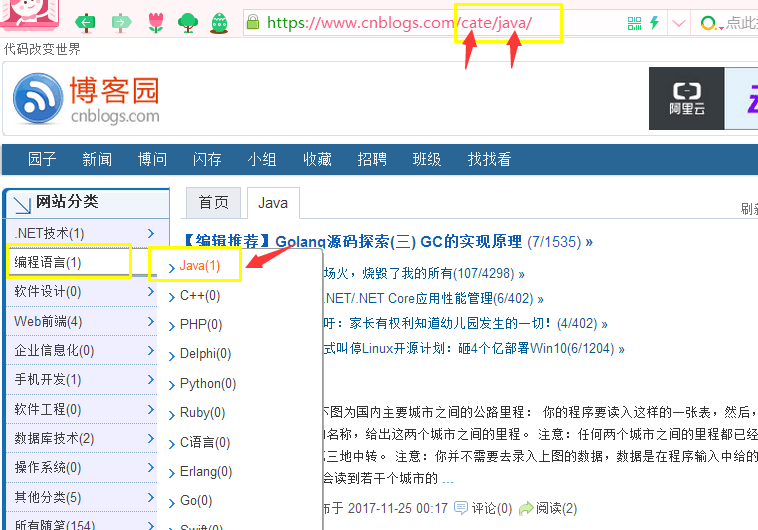The height and width of the screenshot is (530, 758).
Task: Click the browser avatar girl image
Action: pos(30,14)
